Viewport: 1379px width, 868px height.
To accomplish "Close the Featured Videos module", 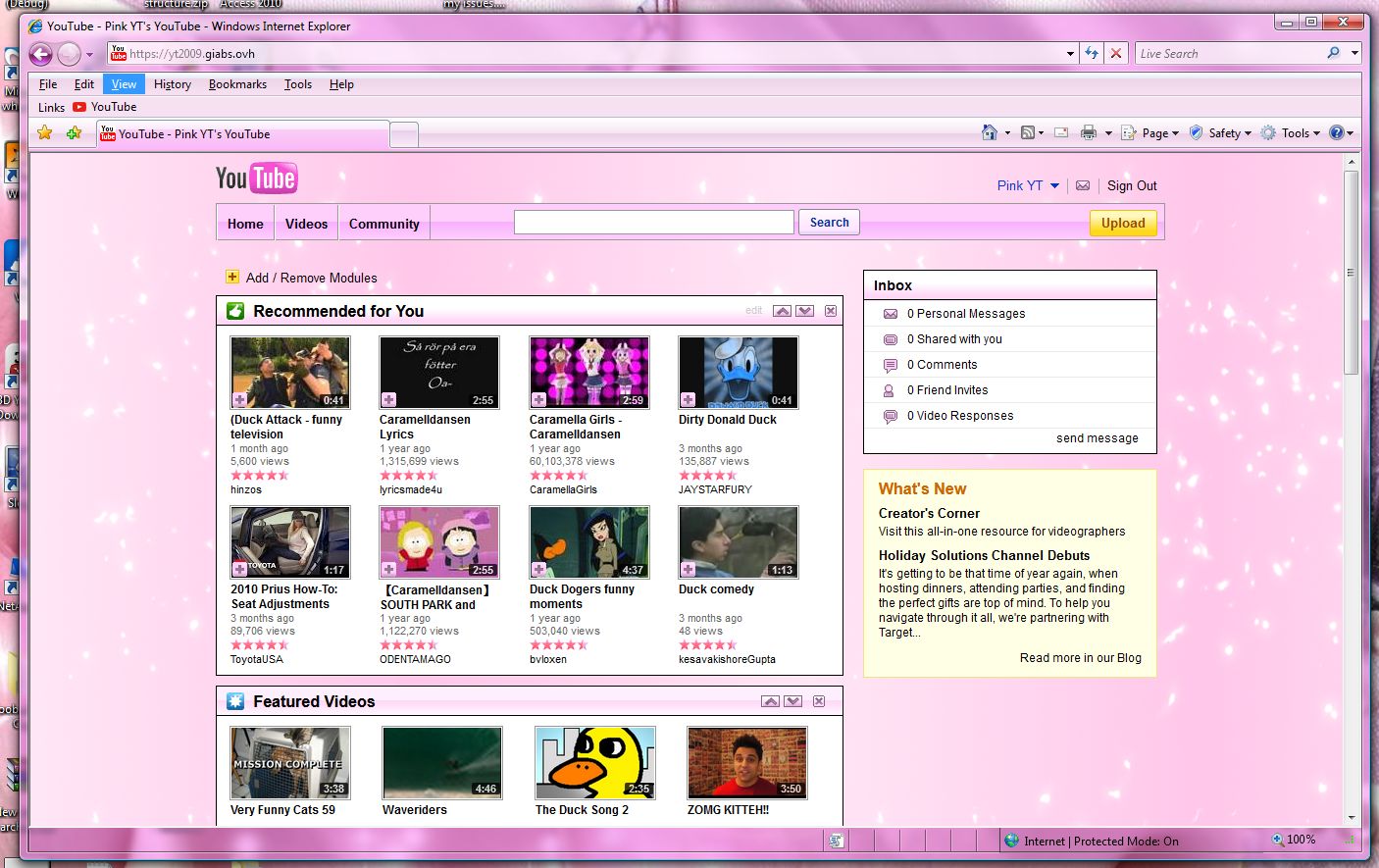I will 819,701.
